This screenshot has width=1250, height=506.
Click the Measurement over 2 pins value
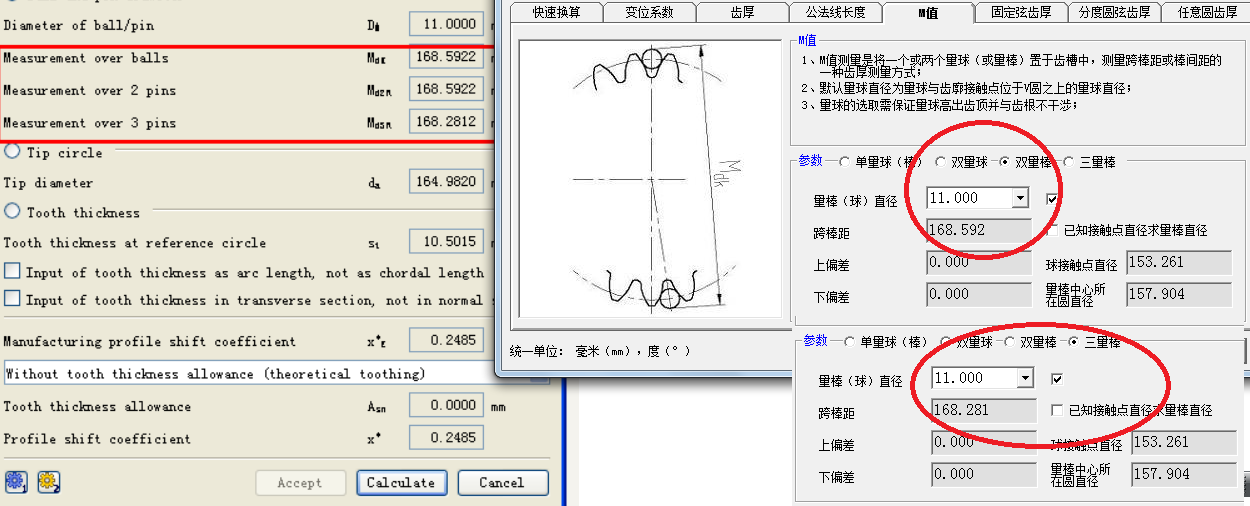(447, 90)
